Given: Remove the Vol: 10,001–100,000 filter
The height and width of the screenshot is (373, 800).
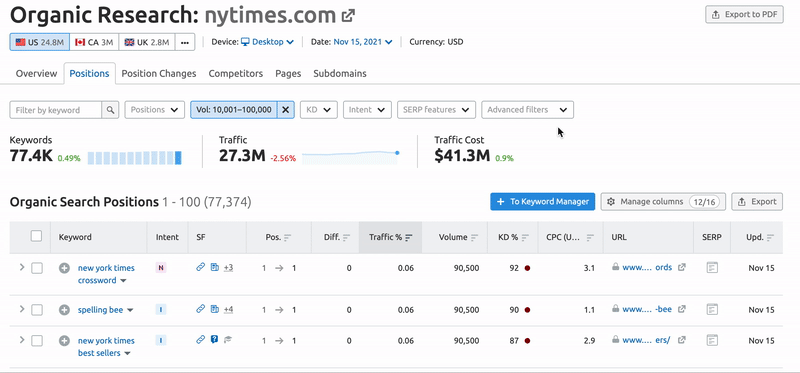Looking at the screenshot, I should [x=286, y=110].
